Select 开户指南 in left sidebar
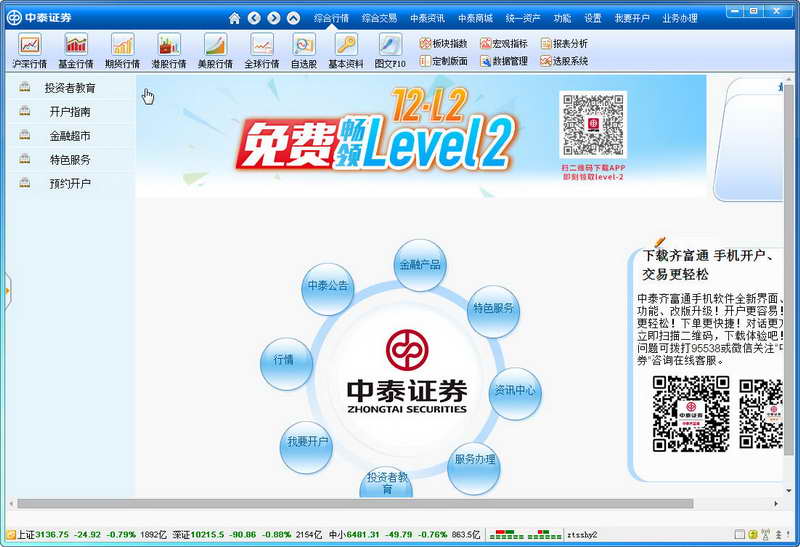800x547 pixels. 70,112
